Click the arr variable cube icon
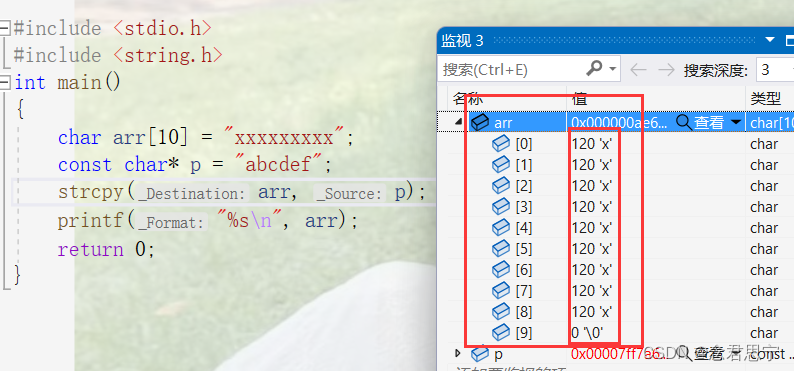Screen dimensions: 794x371 tap(480, 122)
